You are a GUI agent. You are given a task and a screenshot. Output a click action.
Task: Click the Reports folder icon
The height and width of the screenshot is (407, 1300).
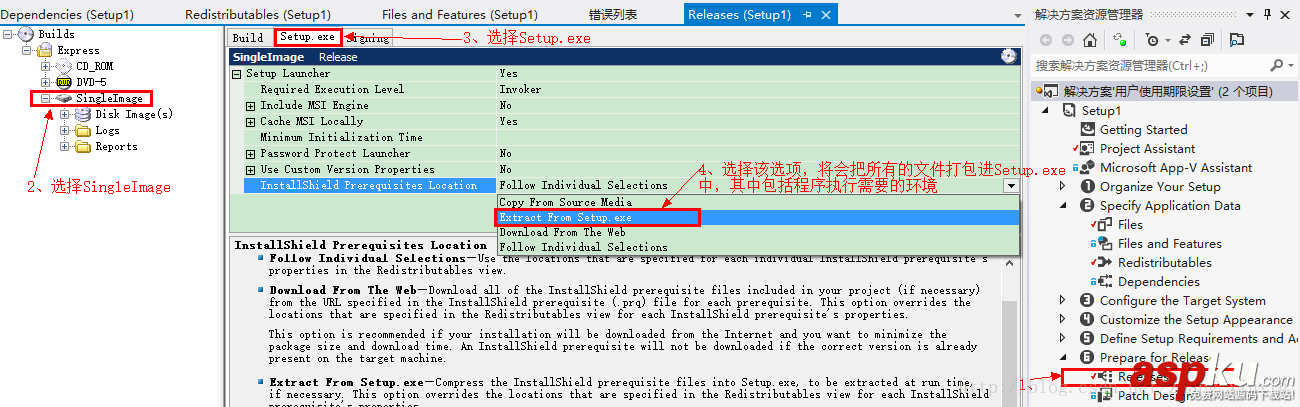[82, 146]
